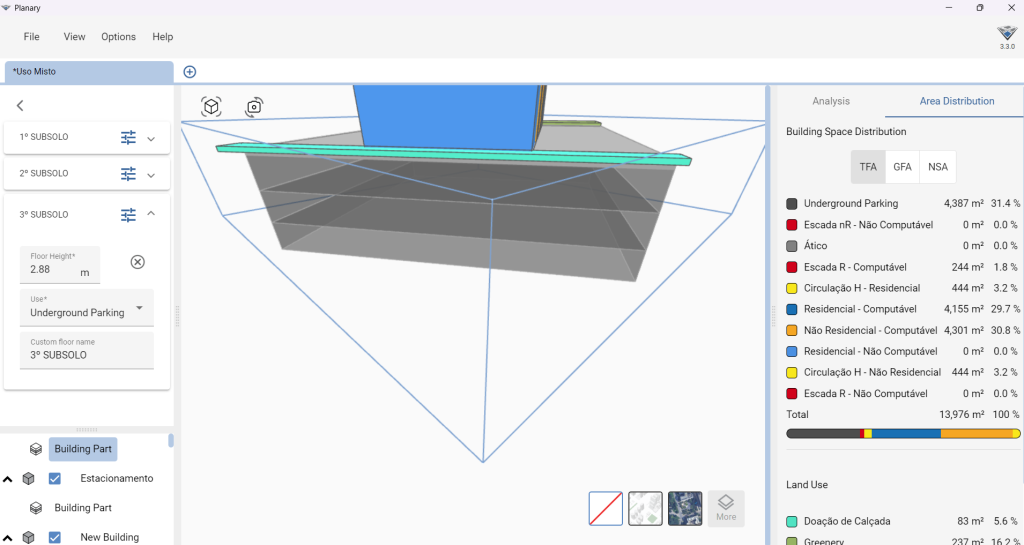The height and width of the screenshot is (545, 1024).
Task: Click the Escada R - Não Computável swatch
Action: 792,394
